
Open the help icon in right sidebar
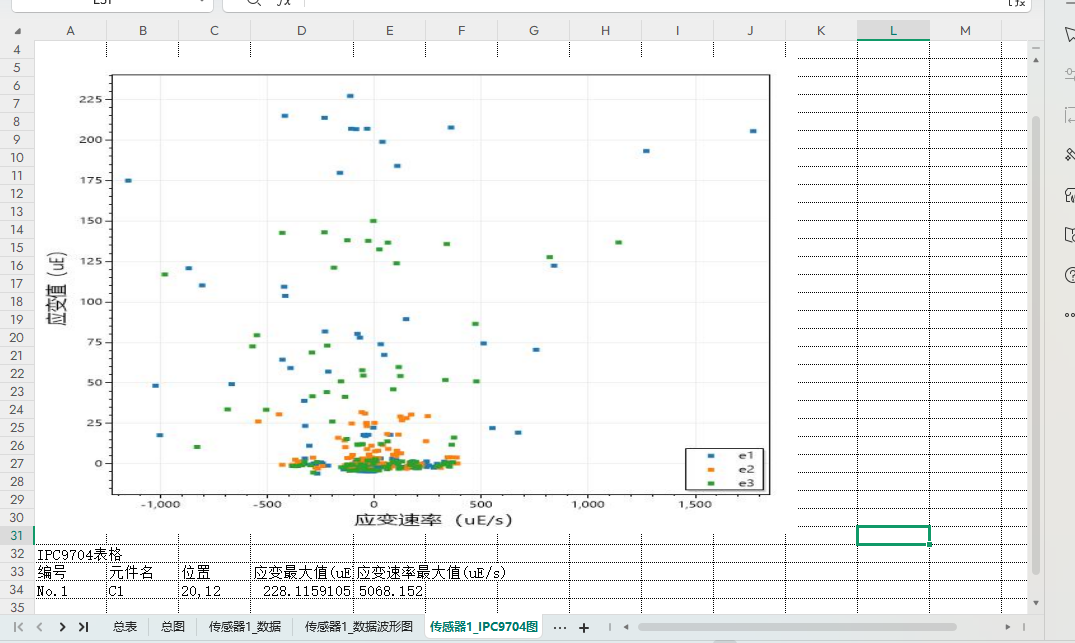(x=1068, y=275)
